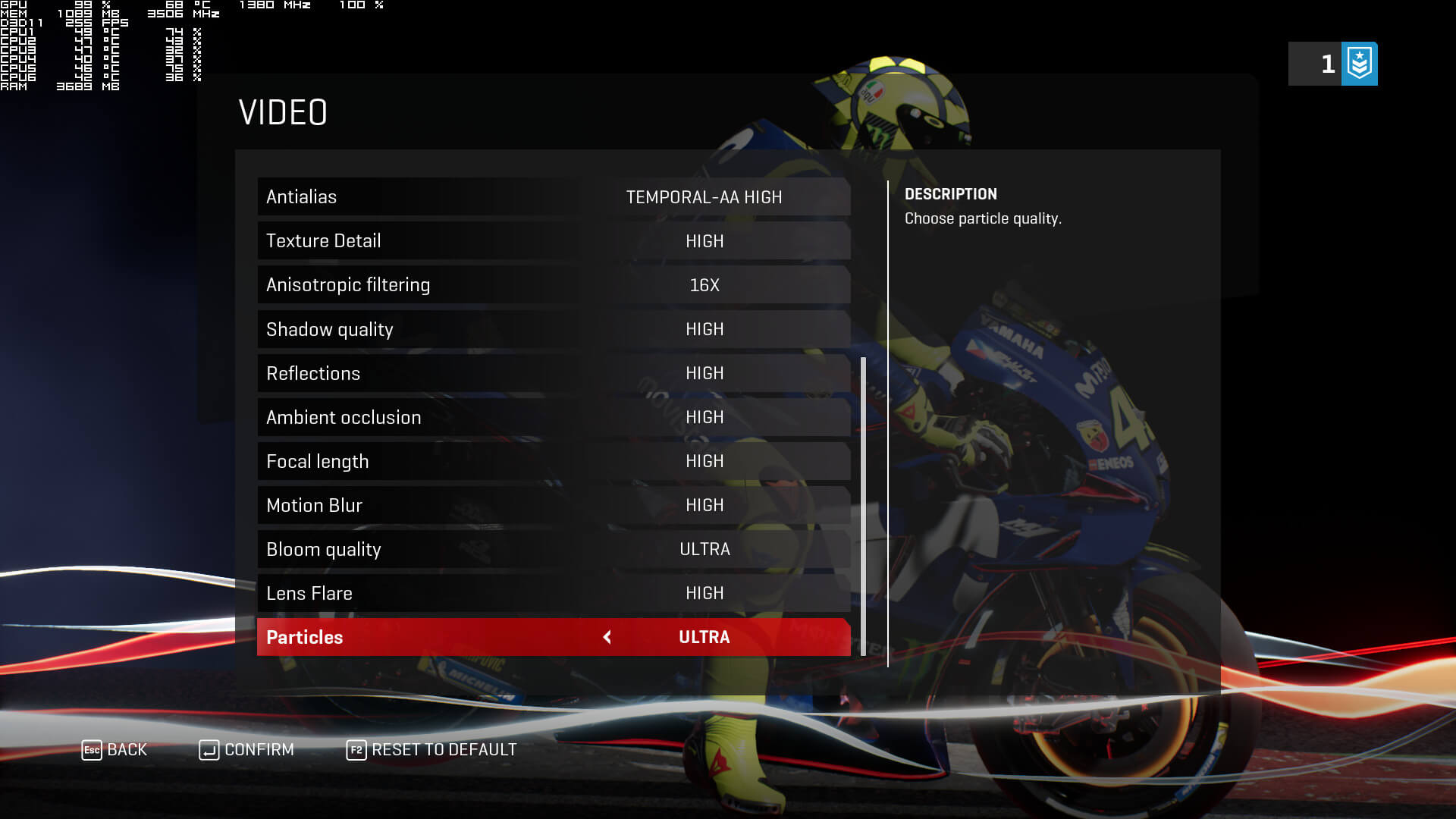Click the confirm button icon

(x=209, y=750)
